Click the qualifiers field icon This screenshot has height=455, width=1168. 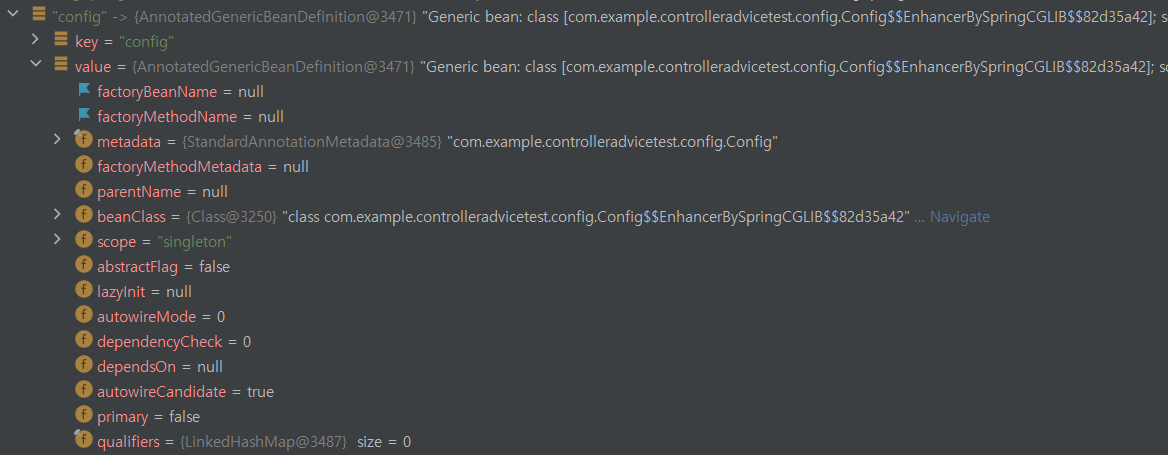(83, 439)
